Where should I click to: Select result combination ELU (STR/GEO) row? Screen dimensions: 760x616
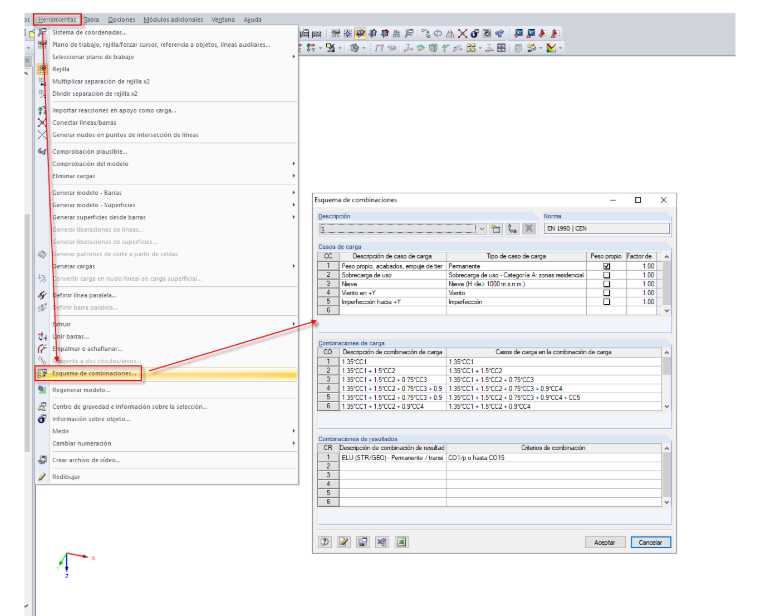click(x=490, y=458)
